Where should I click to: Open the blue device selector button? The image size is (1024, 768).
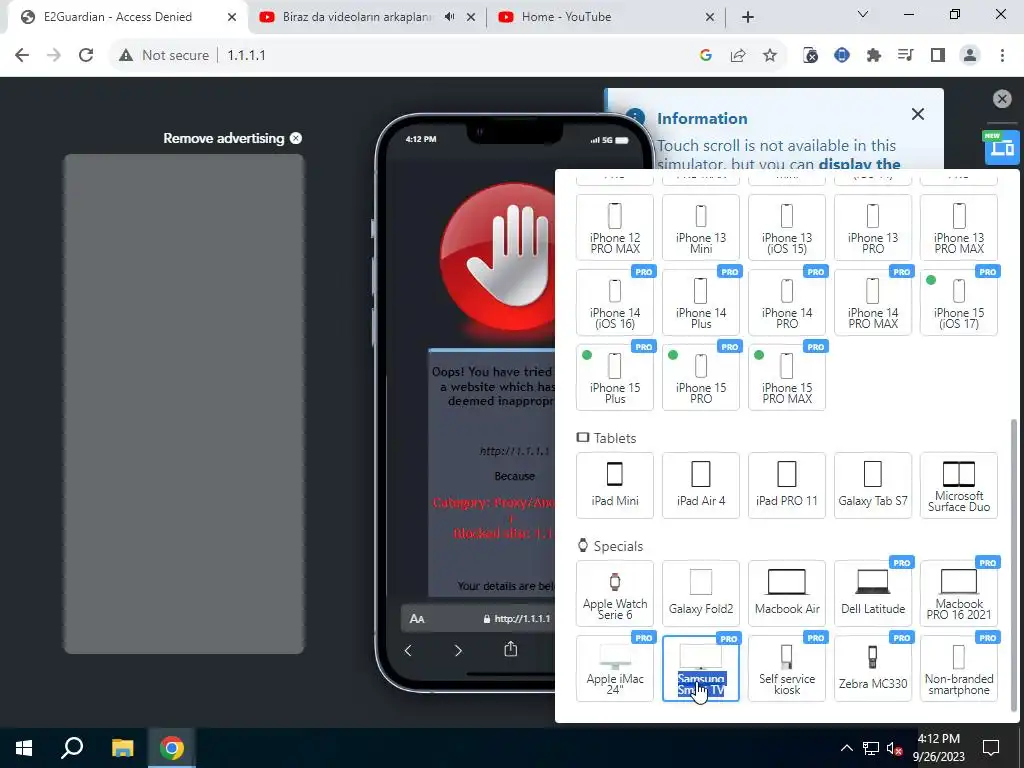point(1000,148)
